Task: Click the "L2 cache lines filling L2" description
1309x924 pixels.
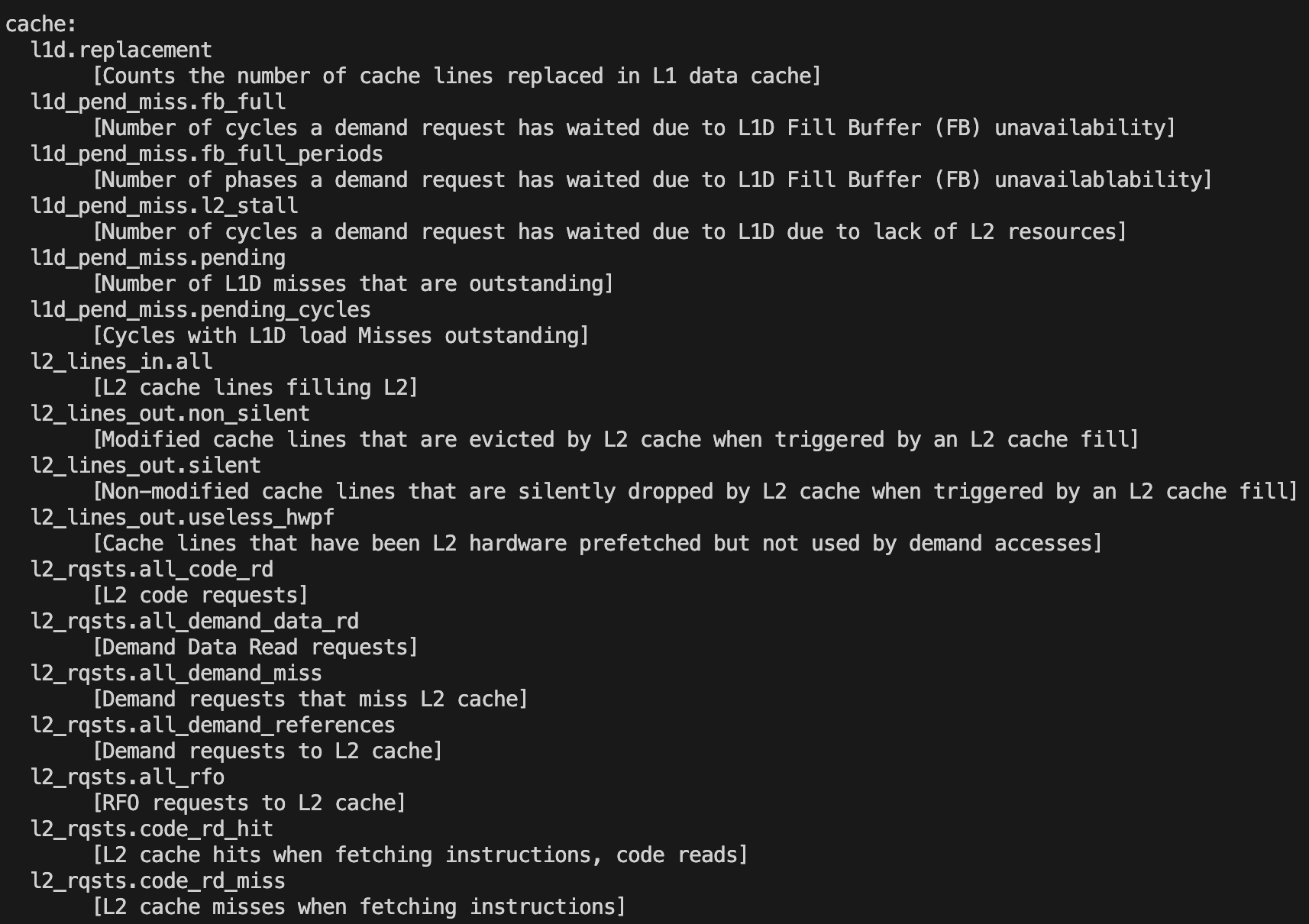Action: click(x=255, y=387)
